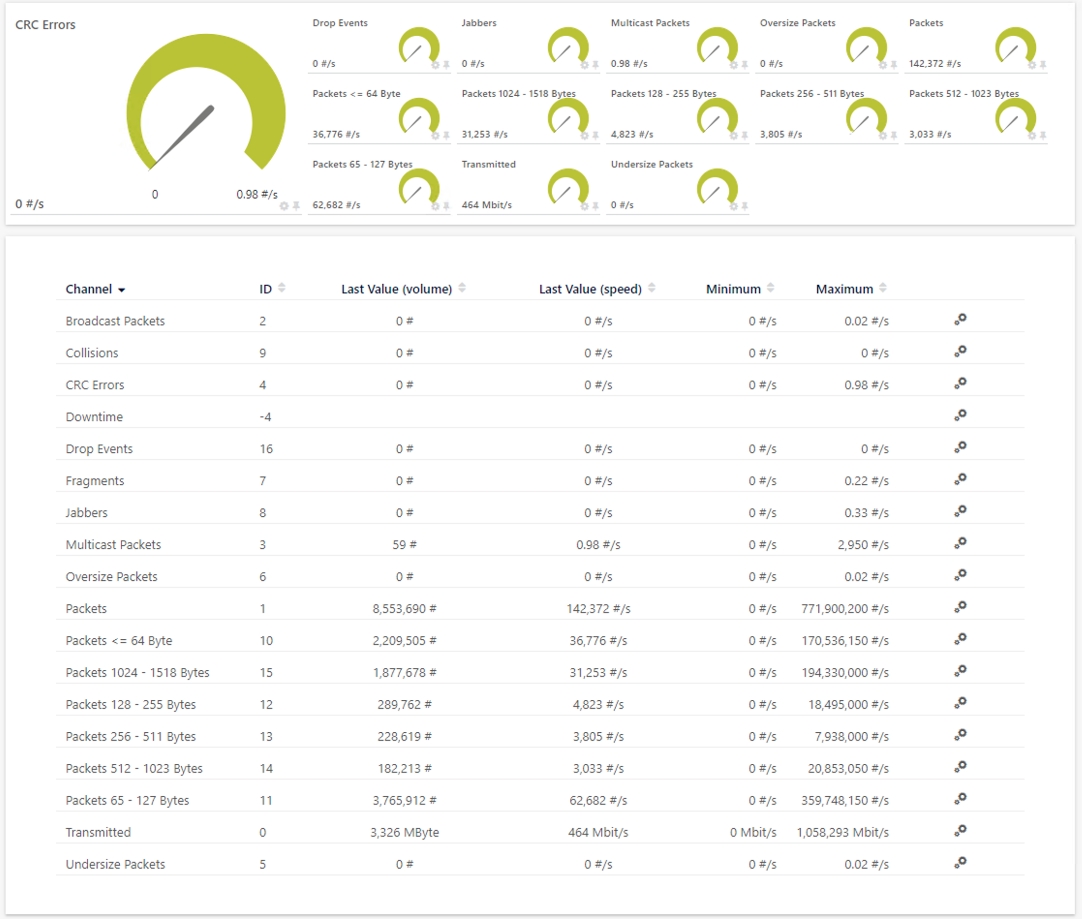Open channel settings icon for Jabbers row
1082x919 pixels.
click(x=960, y=511)
